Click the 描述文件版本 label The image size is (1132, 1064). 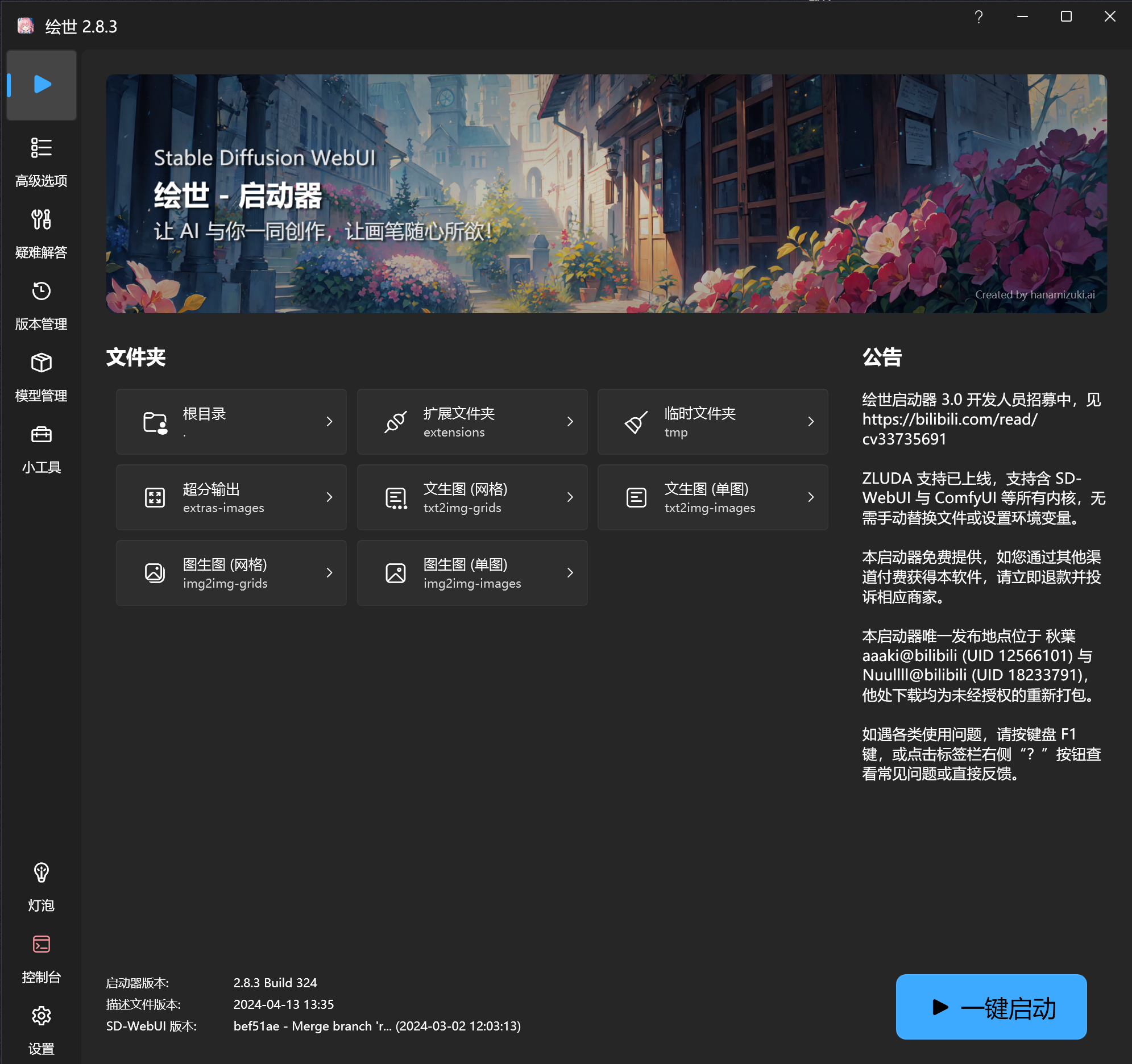143,1005
